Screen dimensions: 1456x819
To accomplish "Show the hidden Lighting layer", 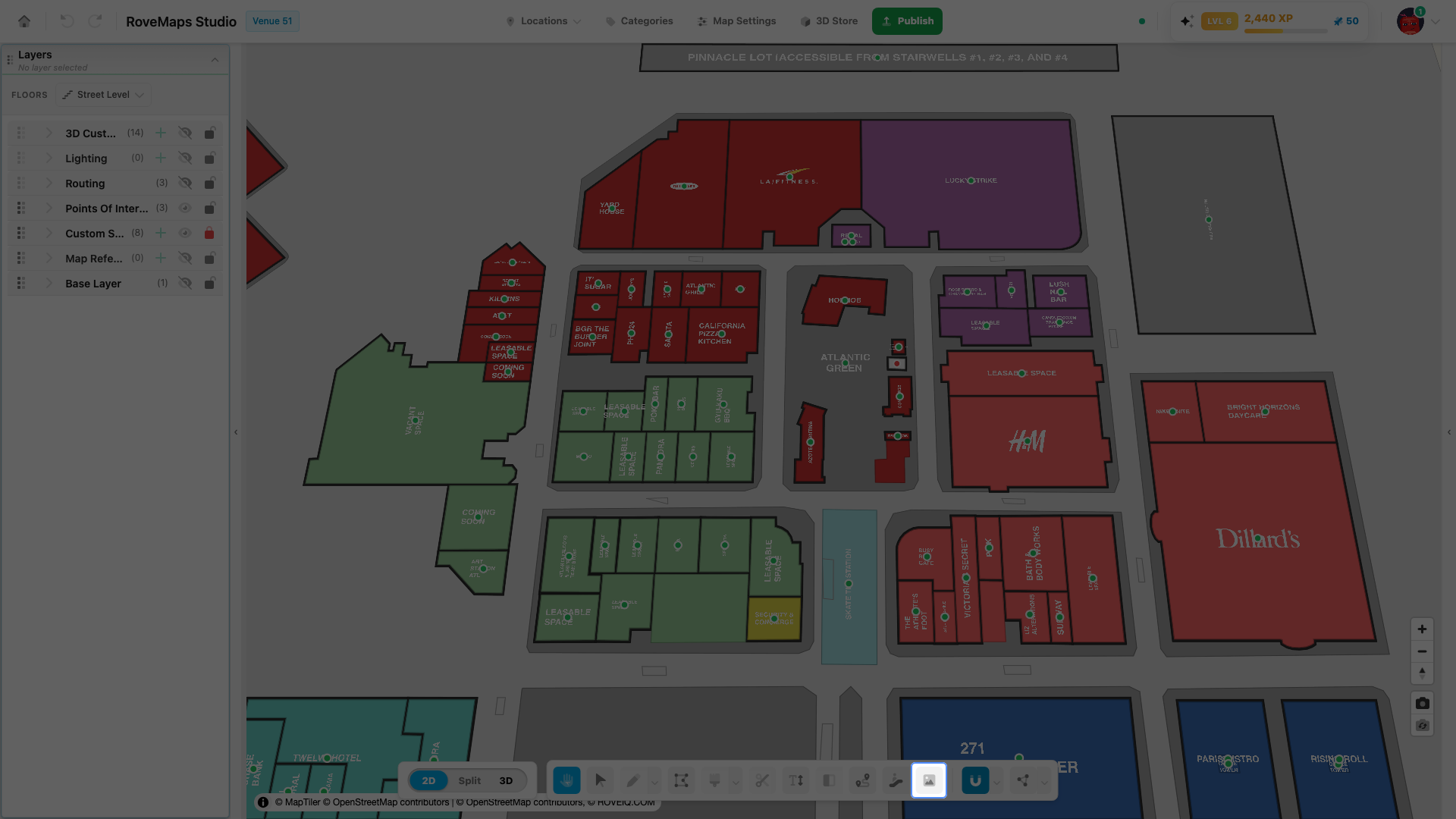I will [184, 158].
